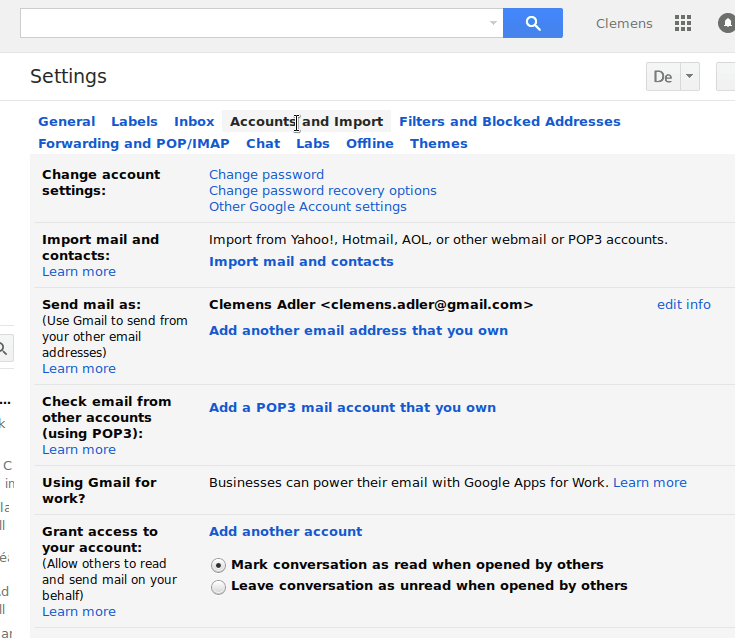This screenshot has width=735, height=638.
Task: Open Change password recovery options
Action: tap(322, 190)
